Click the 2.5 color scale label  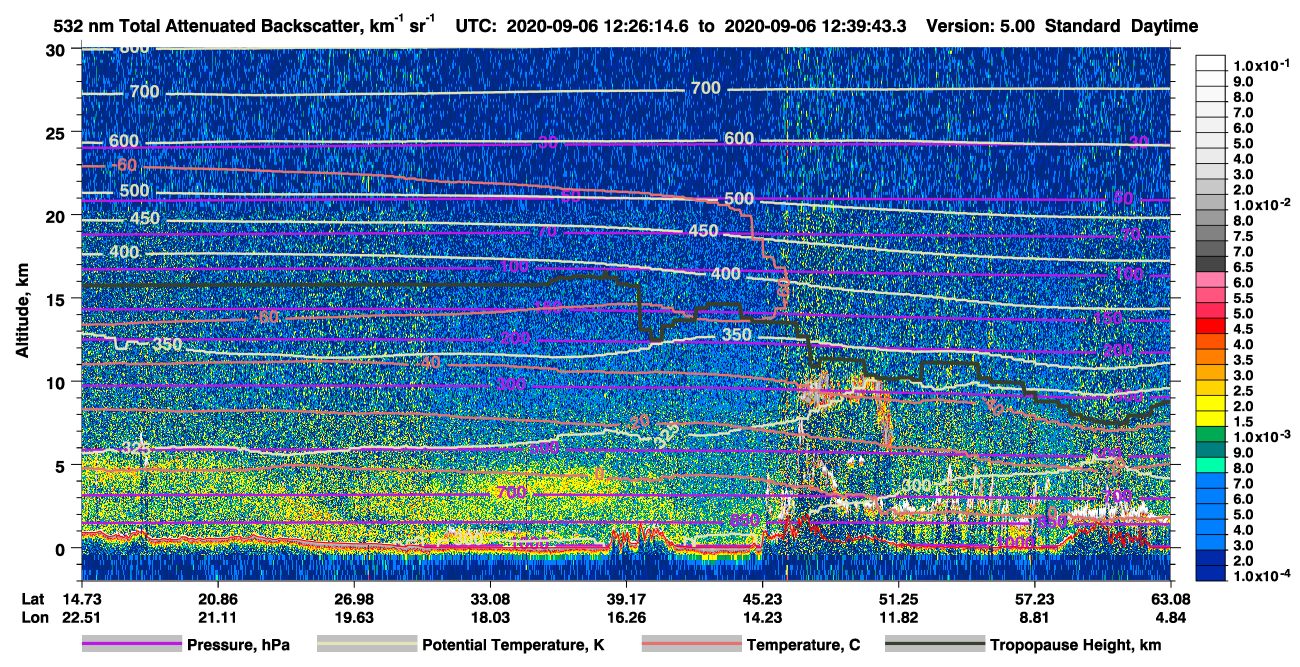1244,391
